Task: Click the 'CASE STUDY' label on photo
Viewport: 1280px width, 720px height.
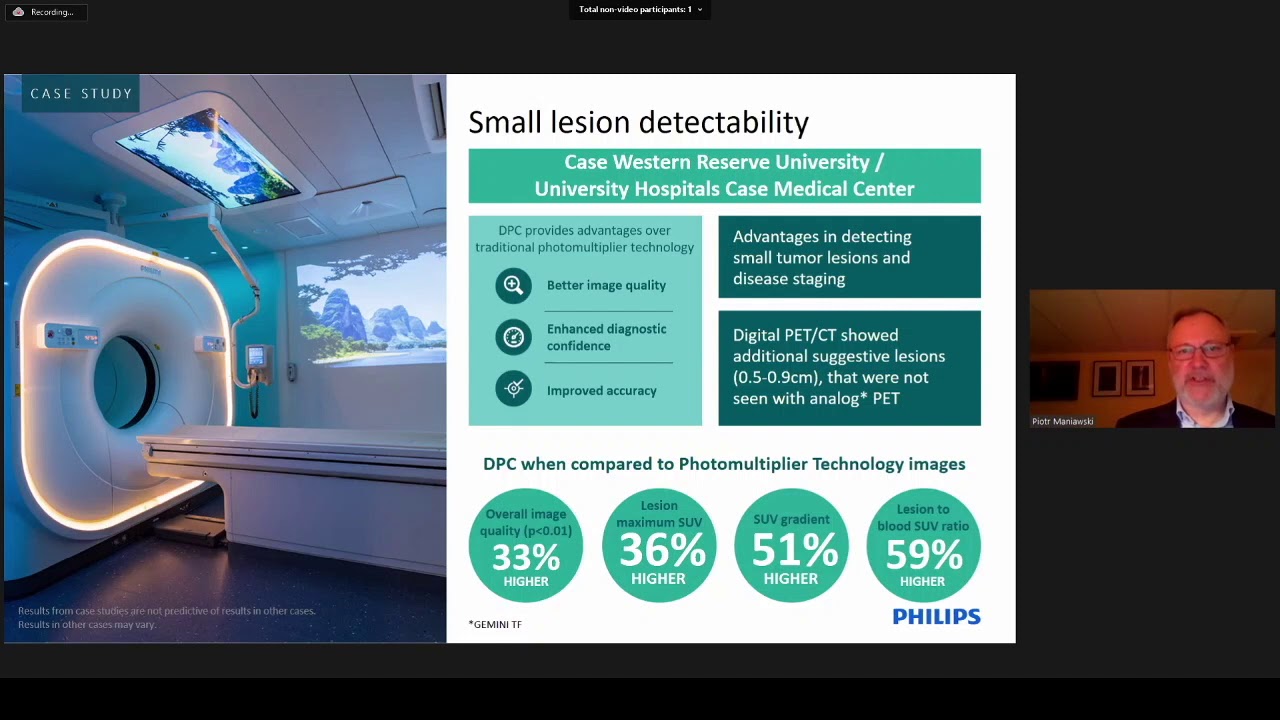Action: (x=81, y=94)
